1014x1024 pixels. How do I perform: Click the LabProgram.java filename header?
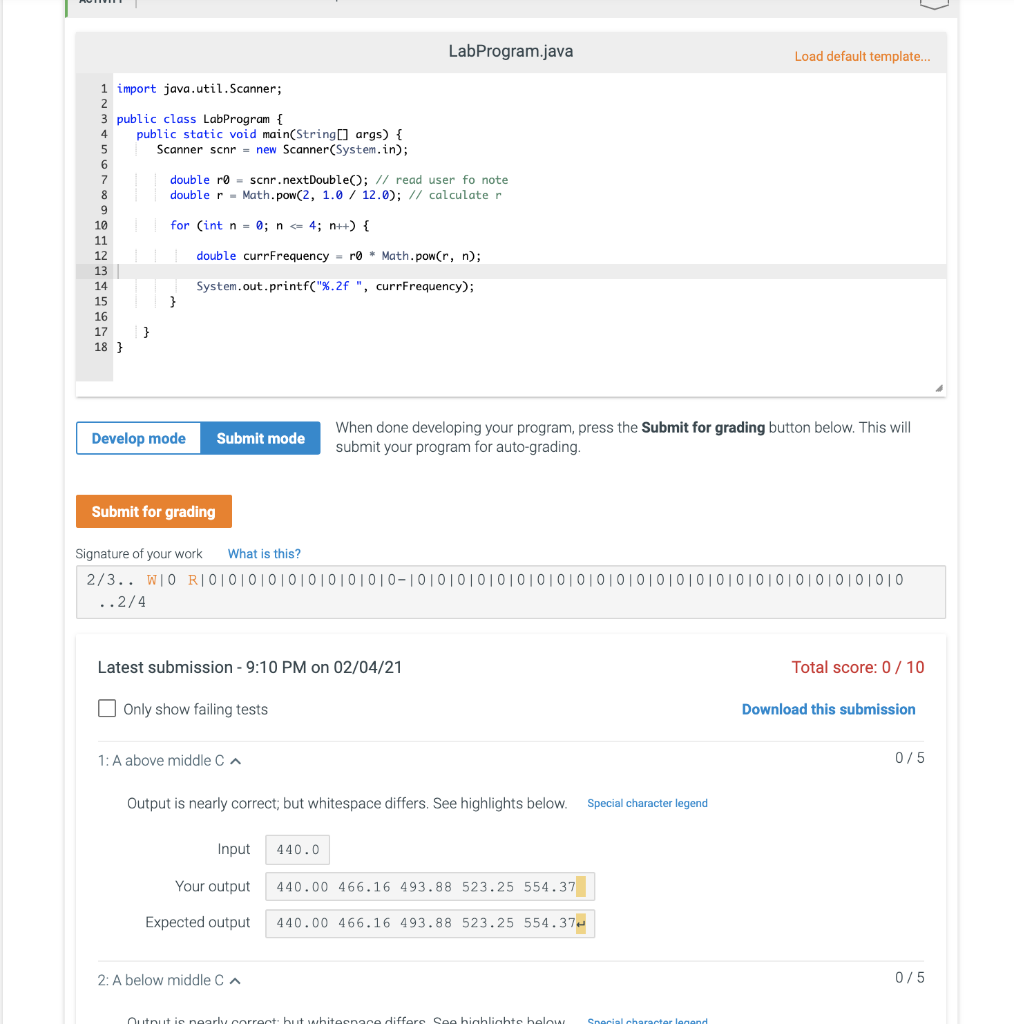point(511,50)
